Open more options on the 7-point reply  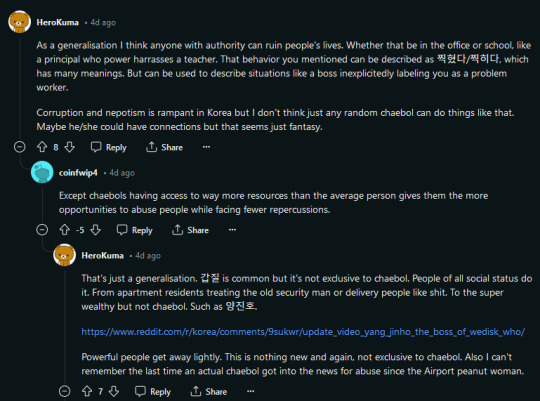pos(251,391)
